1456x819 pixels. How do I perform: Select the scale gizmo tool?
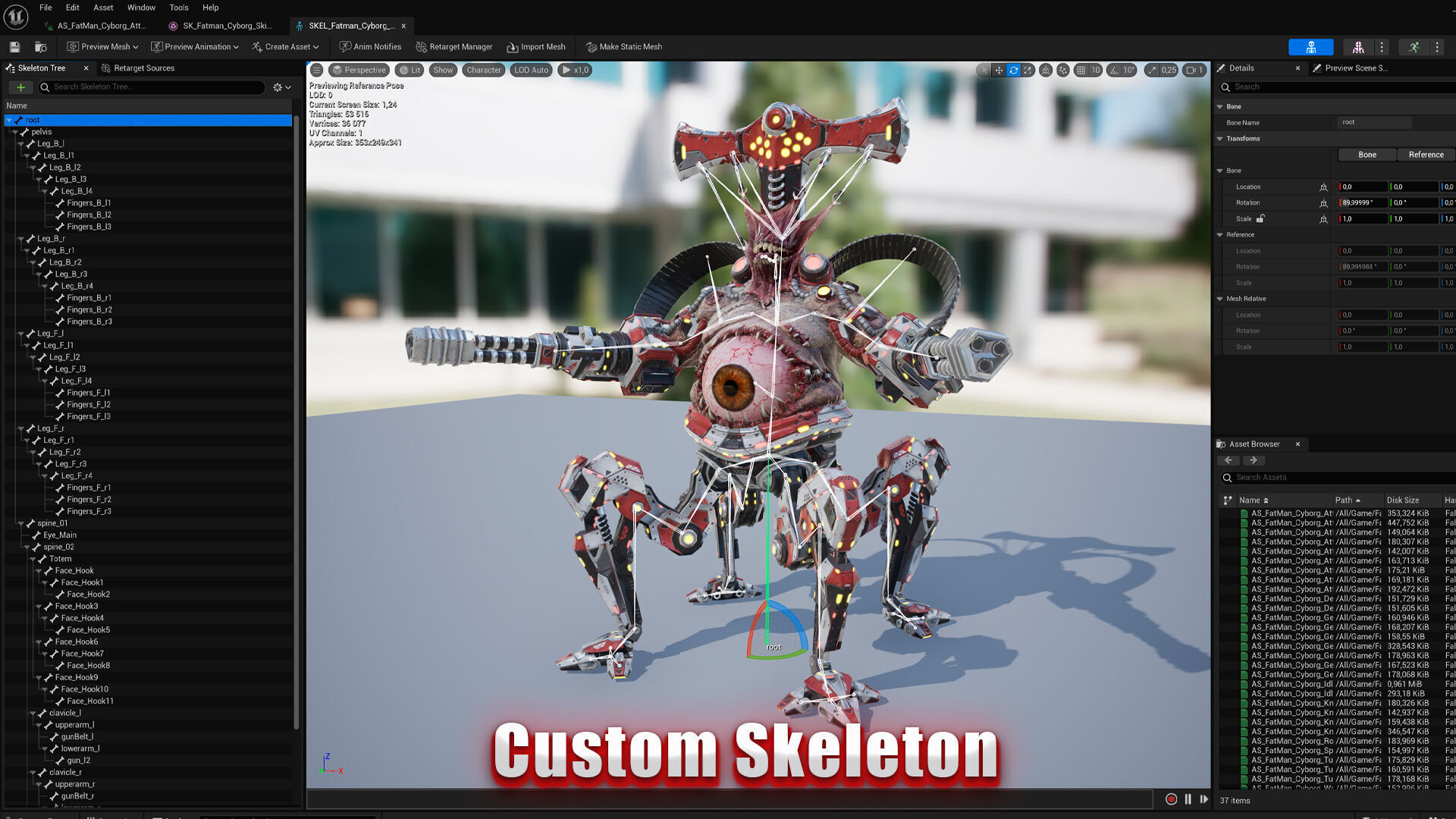pyautogui.click(x=1028, y=70)
